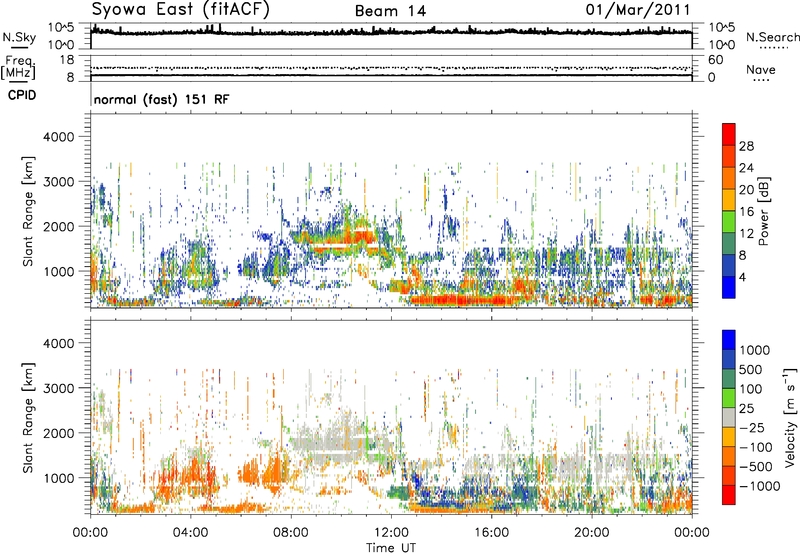Click the '08:00' time tick label
800x554 pixels.
(x=291, y=533)
